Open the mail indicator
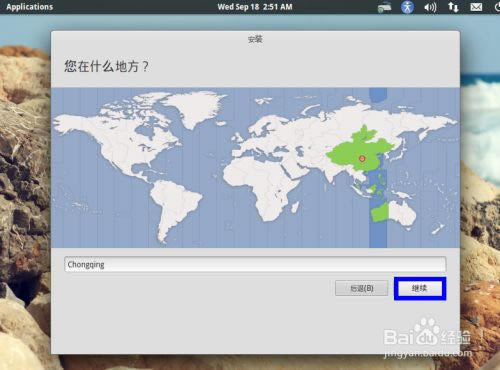Image resolution: width=500 pixels, height=370 pixels. pos(476,7)
